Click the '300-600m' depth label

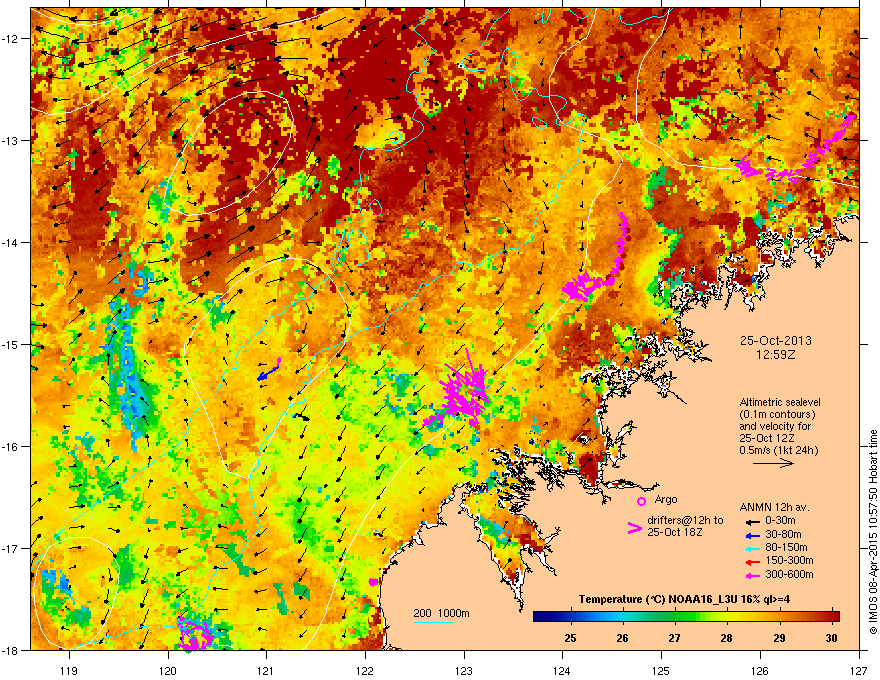point(789,575)
